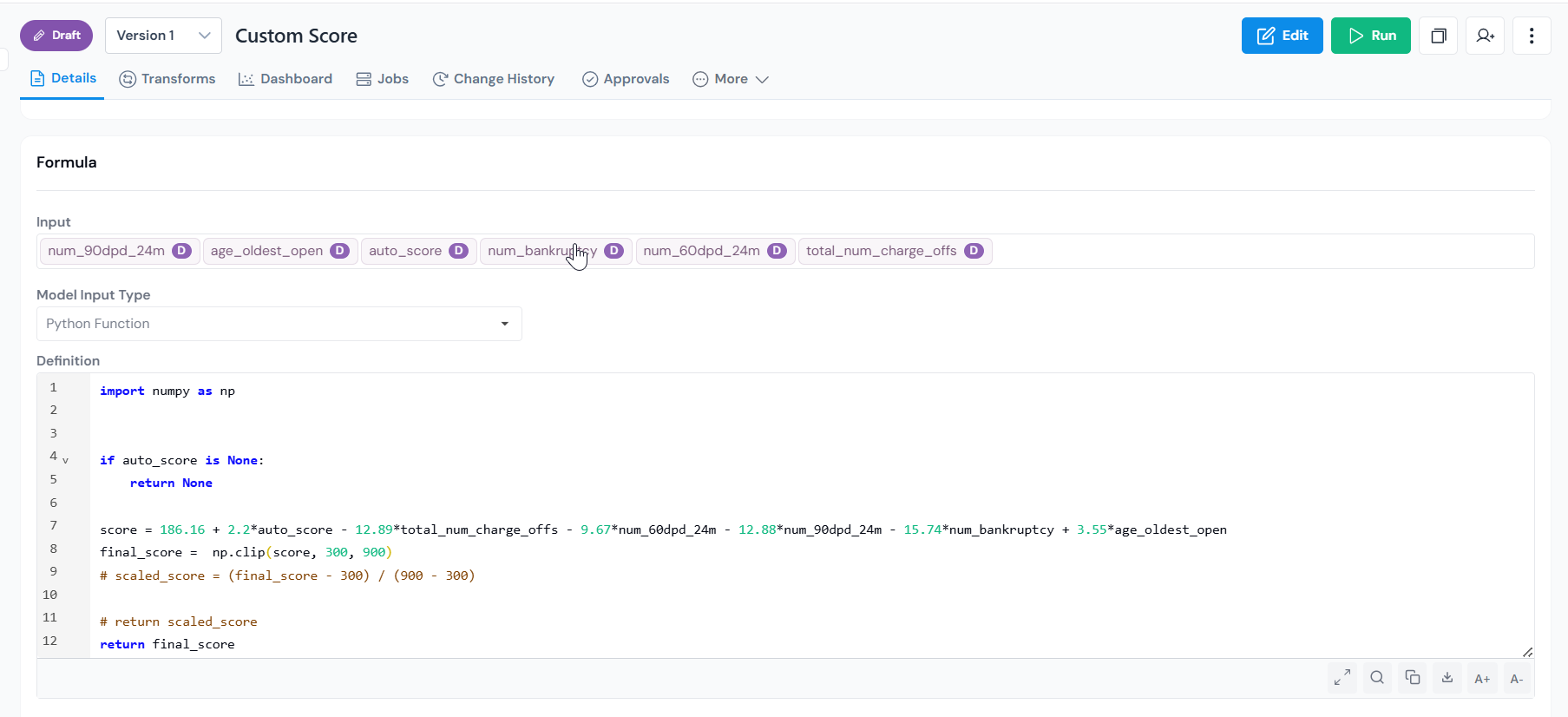Image resolution: width=1568 pixels, height=717 pixels.
Task: Click the D badge on age_oldest_open
Action: 339,251
